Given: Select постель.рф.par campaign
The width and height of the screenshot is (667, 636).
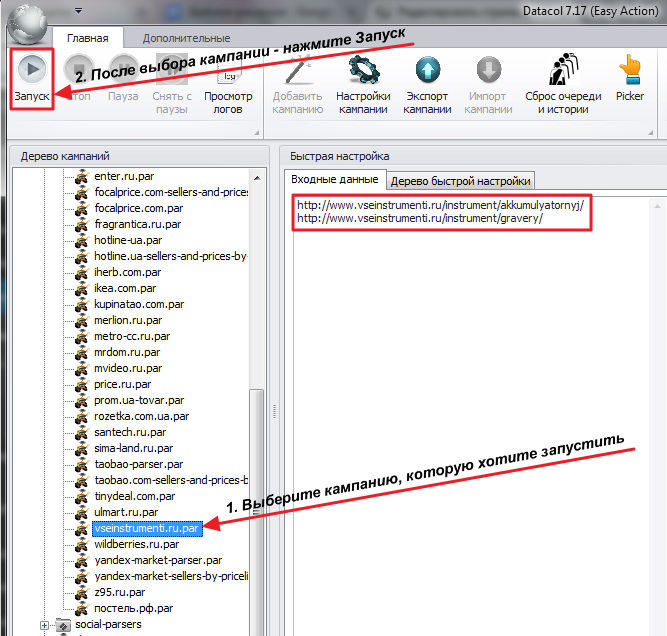Looking at the screenshot, I should click(x=134, y=608).
